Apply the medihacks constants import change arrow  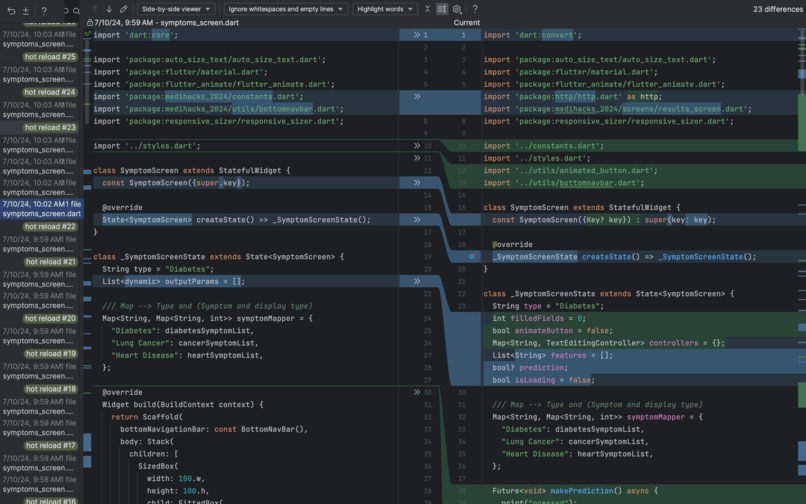[417, 96]
